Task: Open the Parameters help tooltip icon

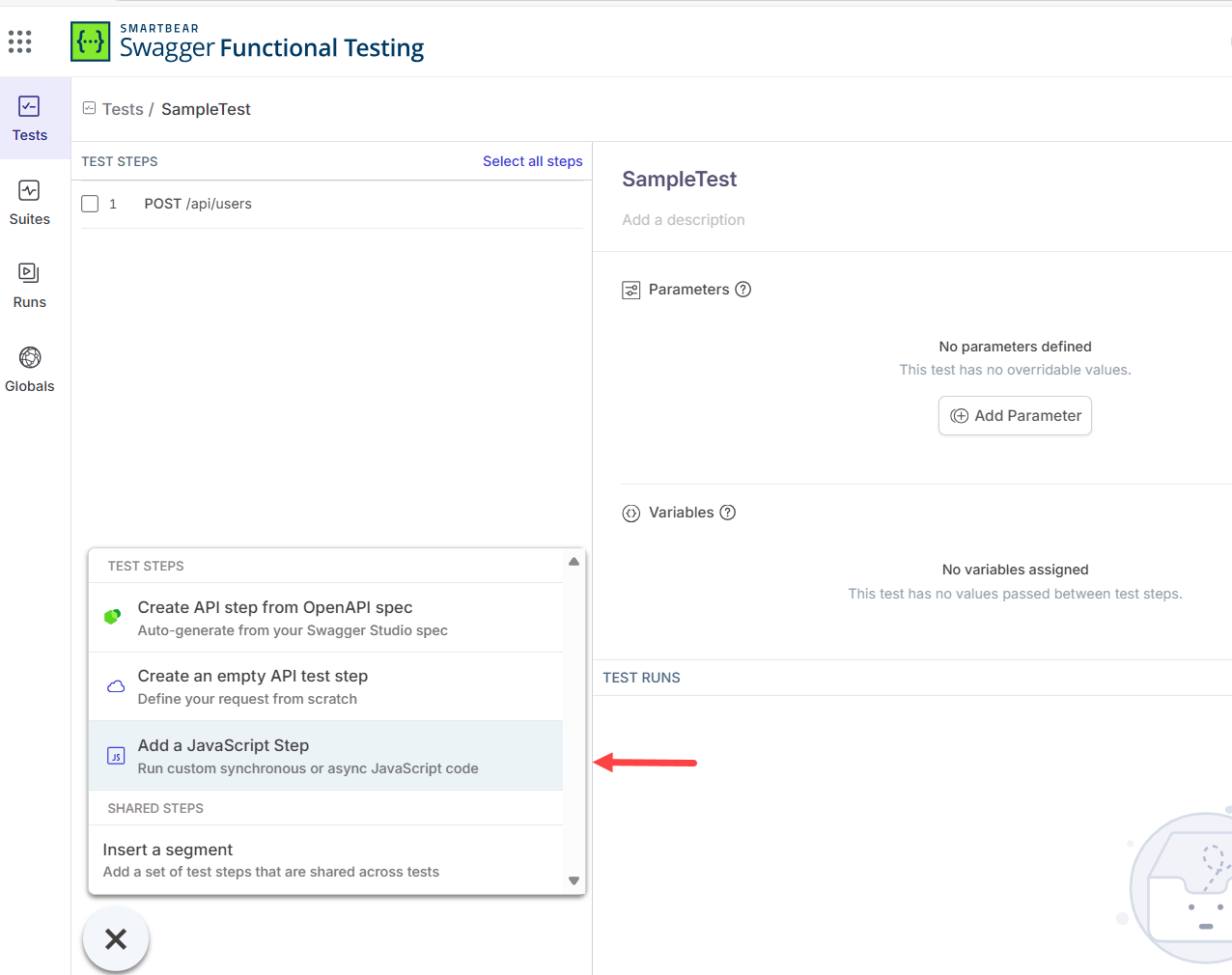Action: pos(742,289)
